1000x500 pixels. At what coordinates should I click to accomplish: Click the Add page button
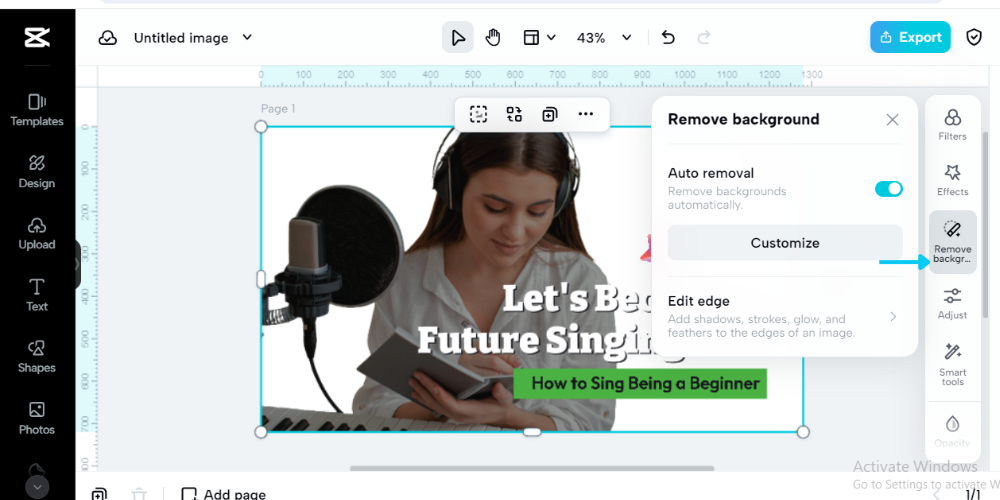tap(223, 494)
